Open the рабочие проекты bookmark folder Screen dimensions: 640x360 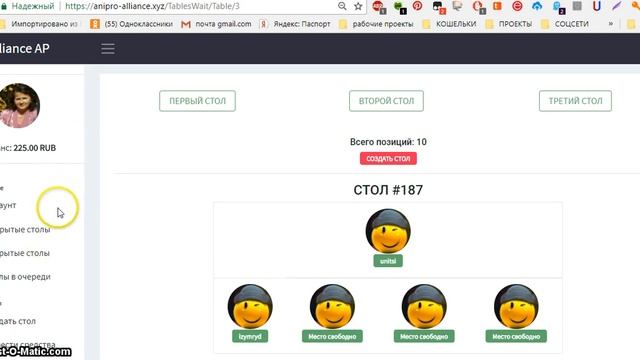click(x=376, y=24)
